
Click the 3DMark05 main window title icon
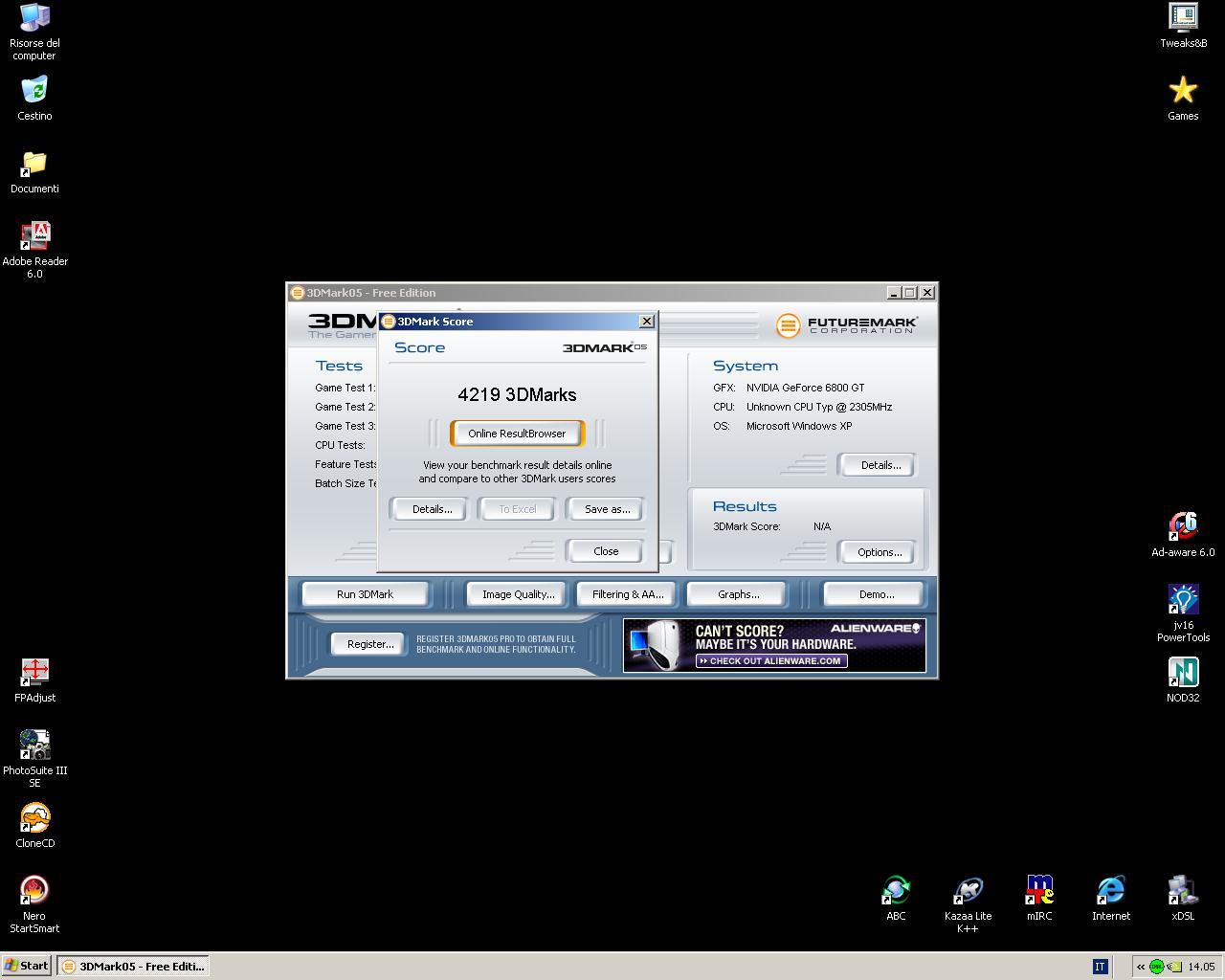298,293
